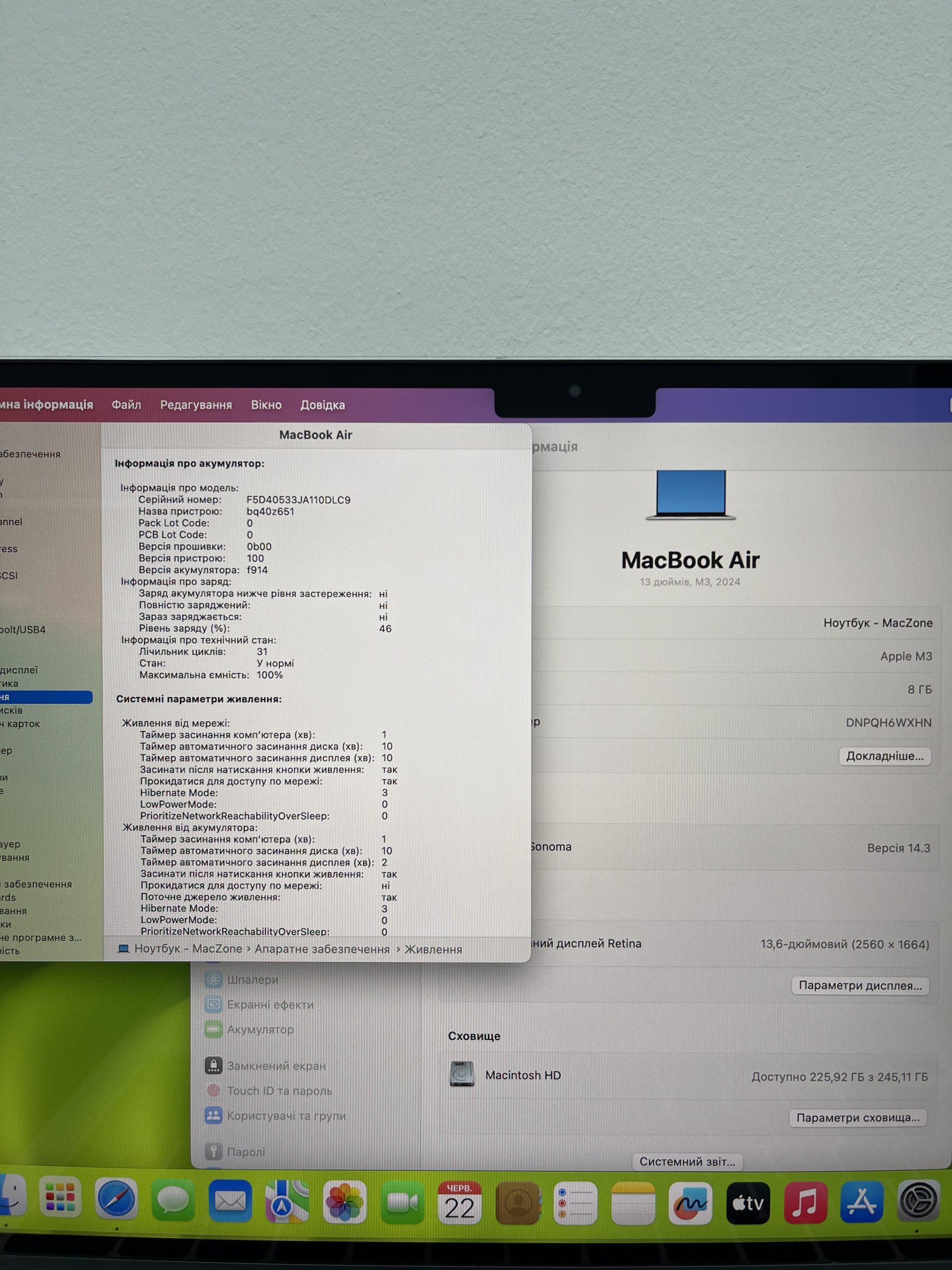This screenshot has width=952, height=1270.
Task: Click the Системний звіт… button
Action: coord(687,1161)
